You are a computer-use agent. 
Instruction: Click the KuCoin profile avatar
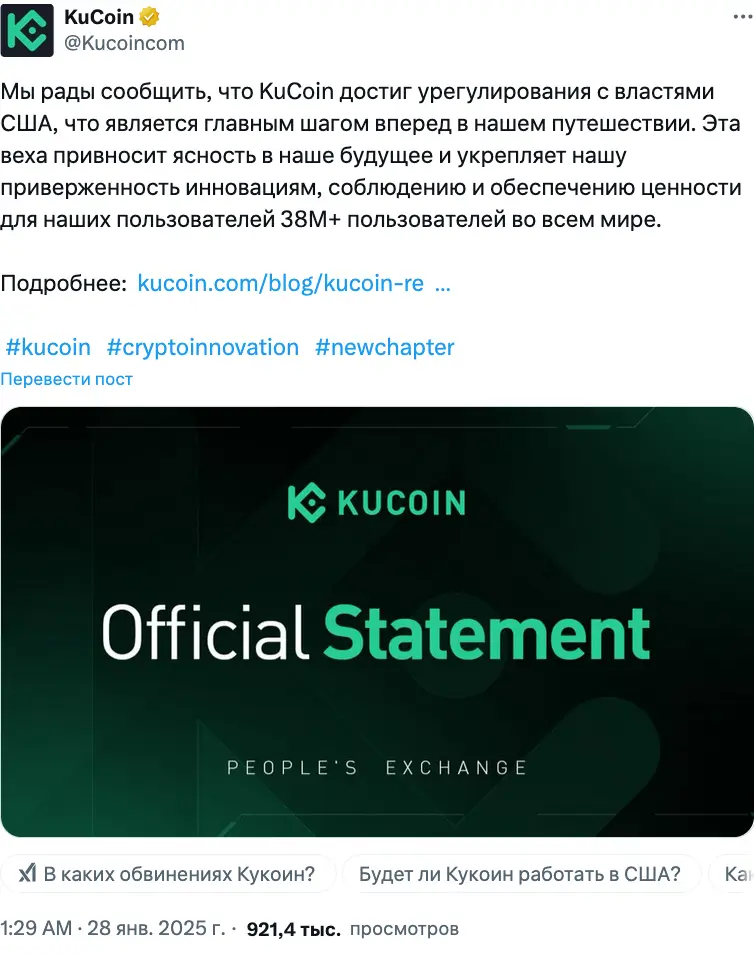[27, 30]
